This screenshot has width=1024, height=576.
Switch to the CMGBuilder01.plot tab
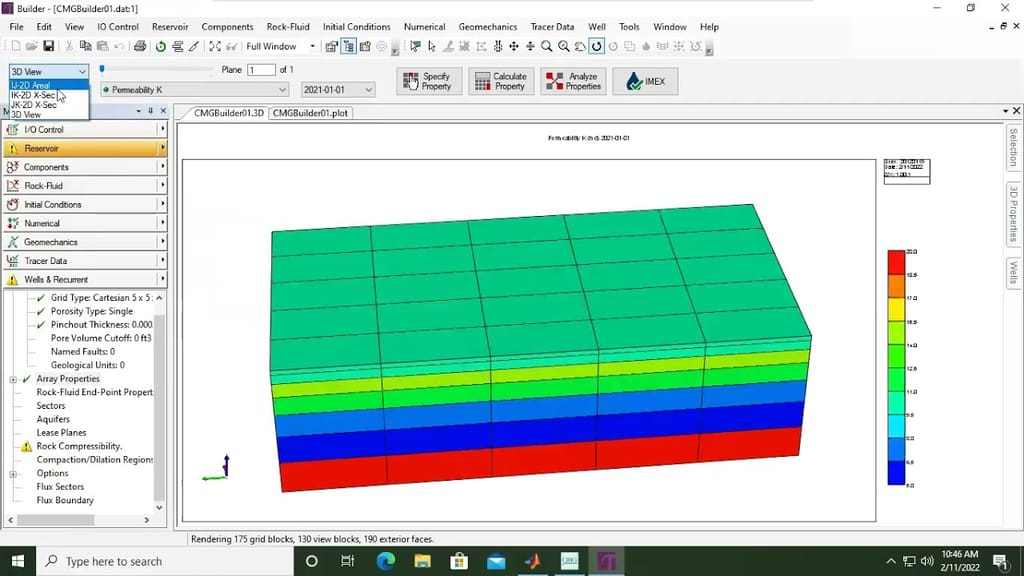coord(310,113)
